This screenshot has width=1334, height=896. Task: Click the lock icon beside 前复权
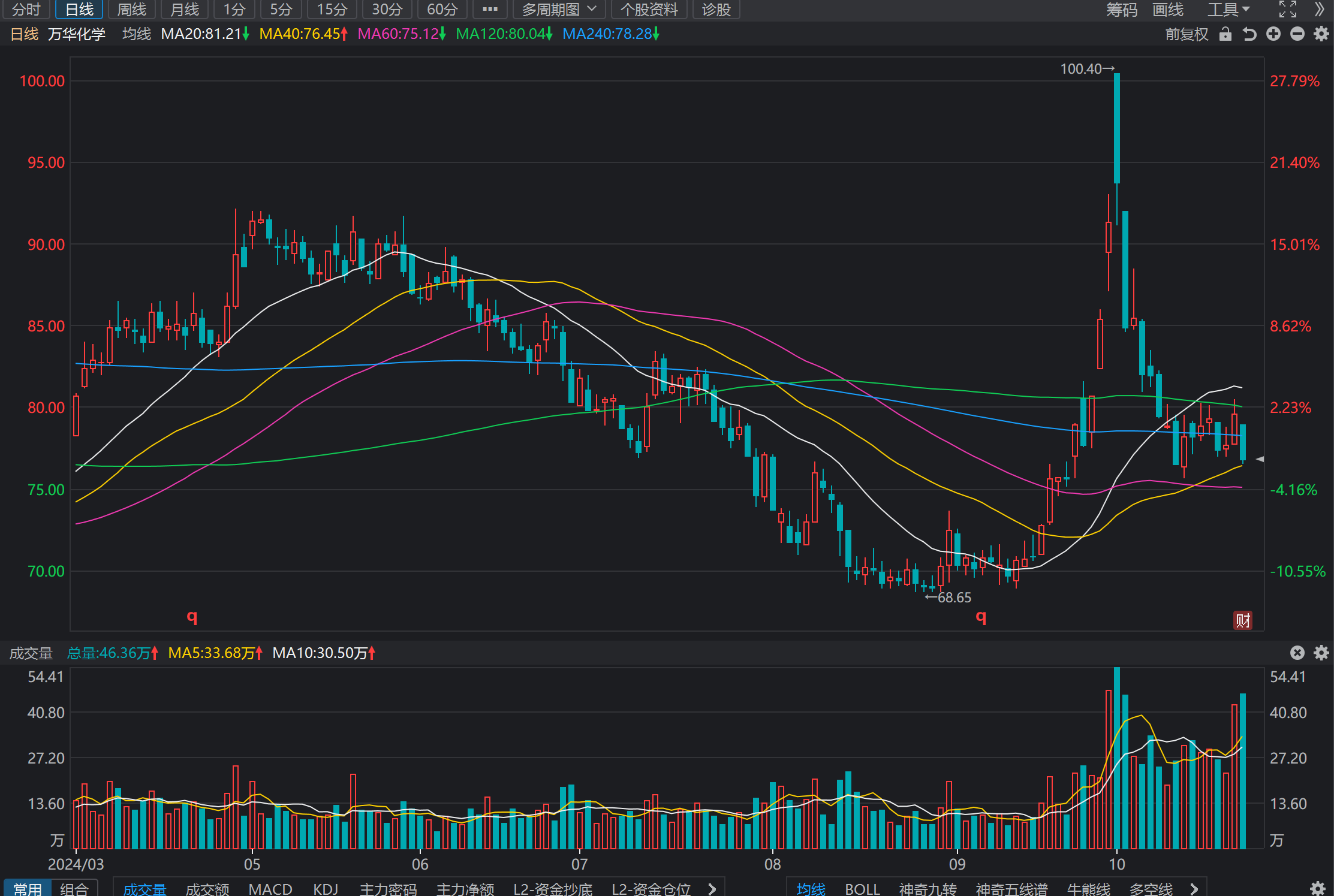click(1225, 34)
